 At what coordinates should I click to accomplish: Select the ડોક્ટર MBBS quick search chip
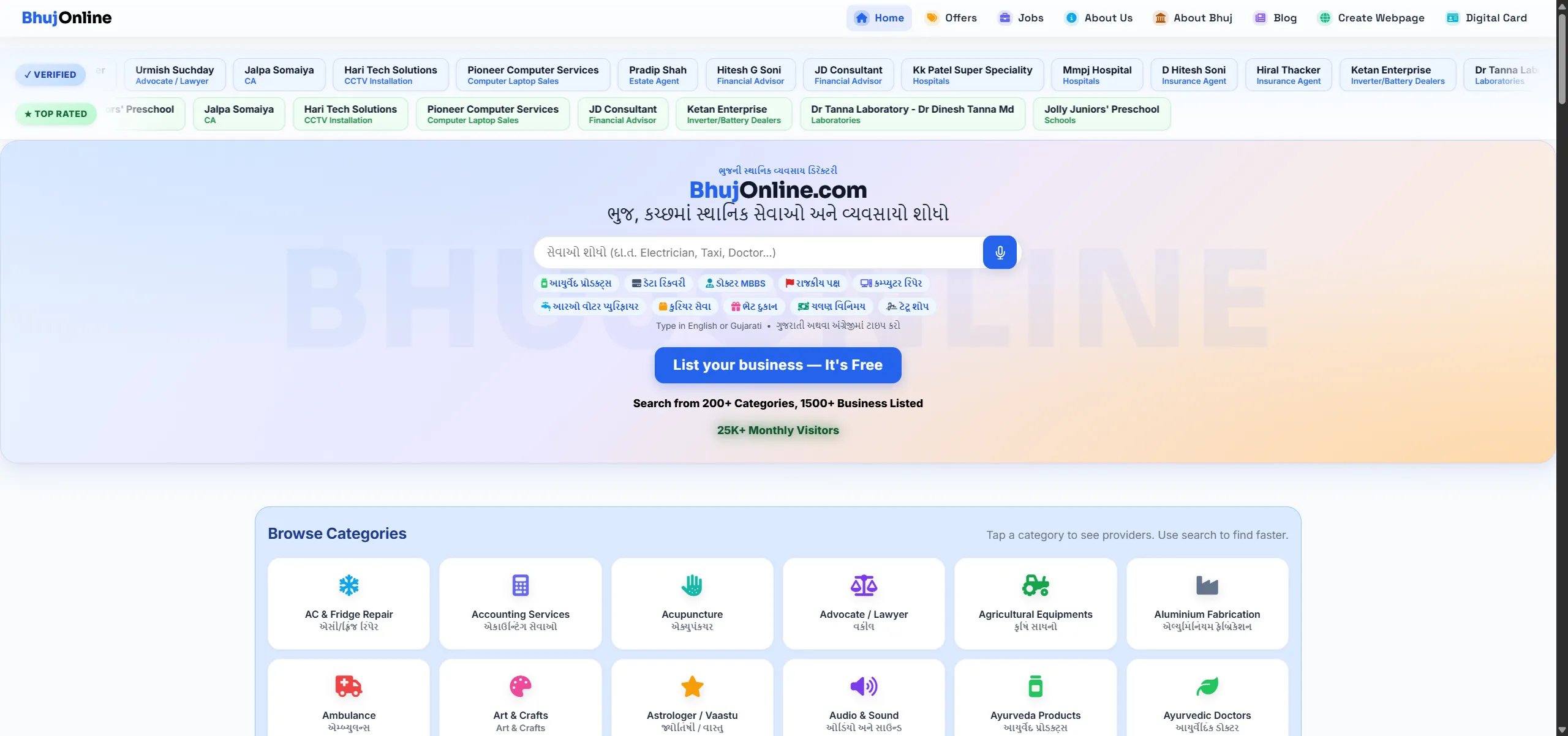(x=735, y=283)
